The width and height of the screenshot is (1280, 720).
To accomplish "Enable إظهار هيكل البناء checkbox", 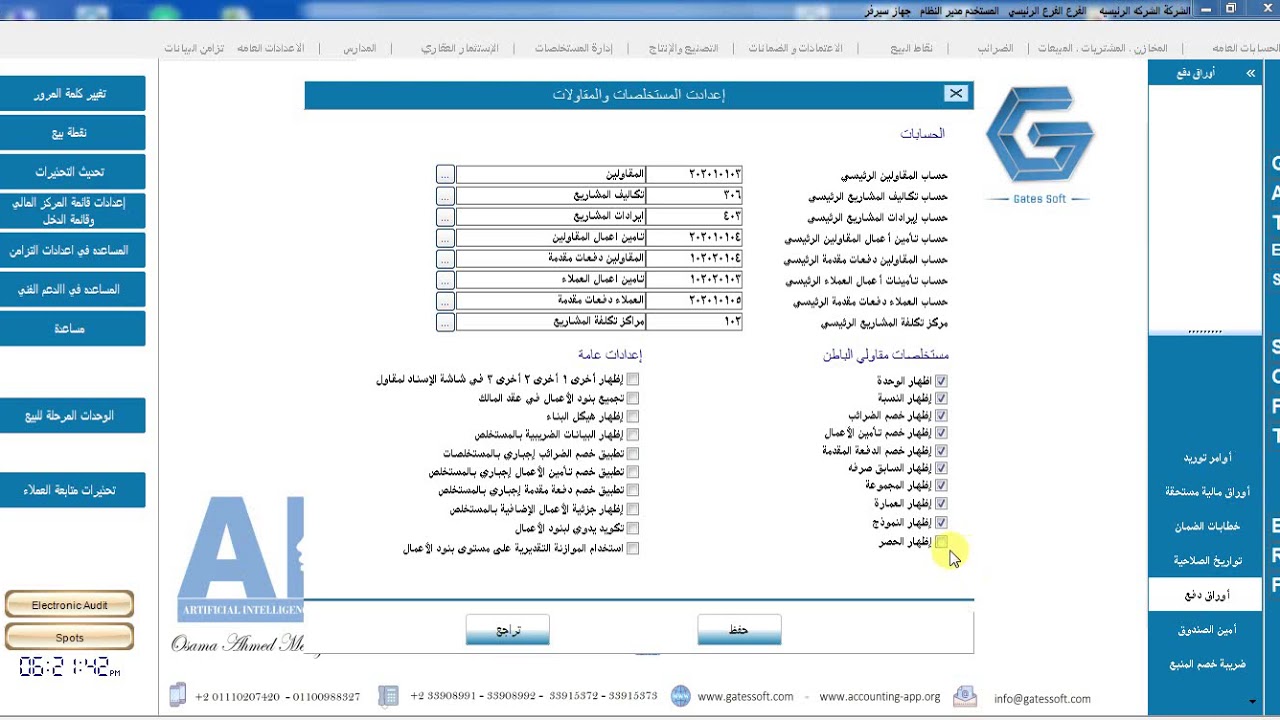I will (x=633, y=416).
